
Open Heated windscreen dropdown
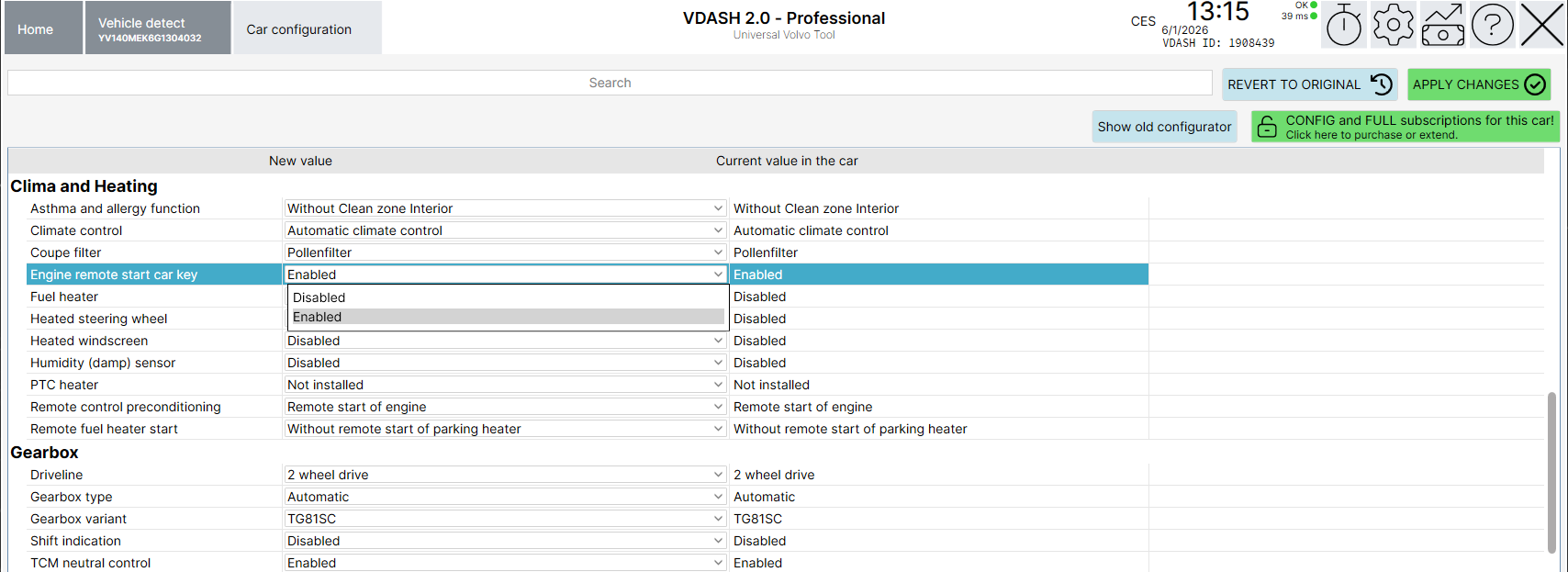(x=505, y=341)
